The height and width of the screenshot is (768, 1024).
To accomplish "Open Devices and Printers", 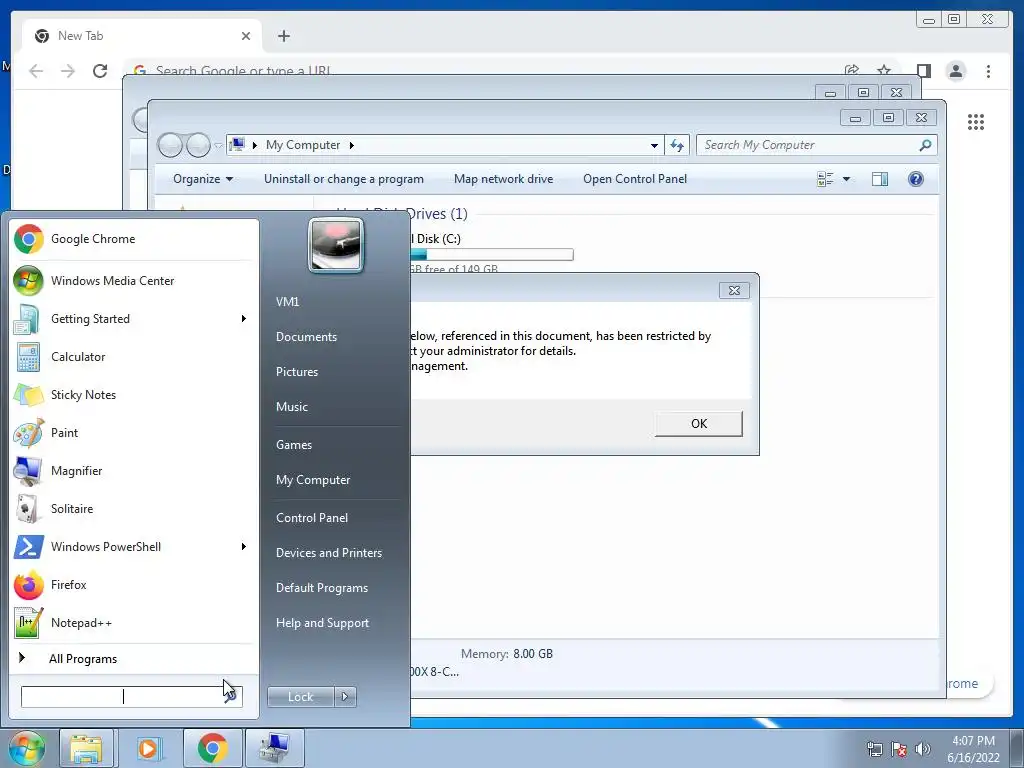I will (328, 553).
